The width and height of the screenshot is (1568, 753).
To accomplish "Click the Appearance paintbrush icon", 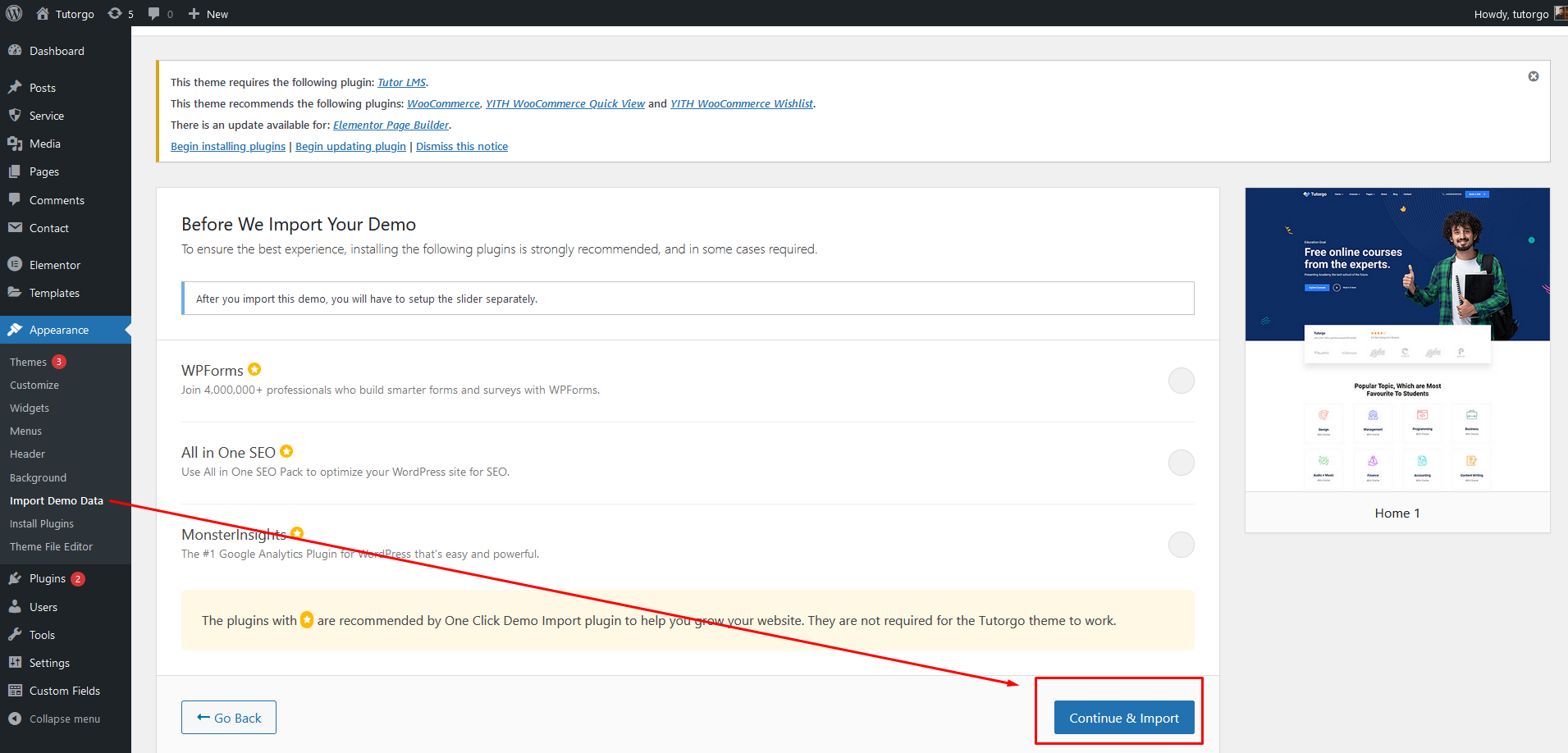I will (x=15, y=329).
